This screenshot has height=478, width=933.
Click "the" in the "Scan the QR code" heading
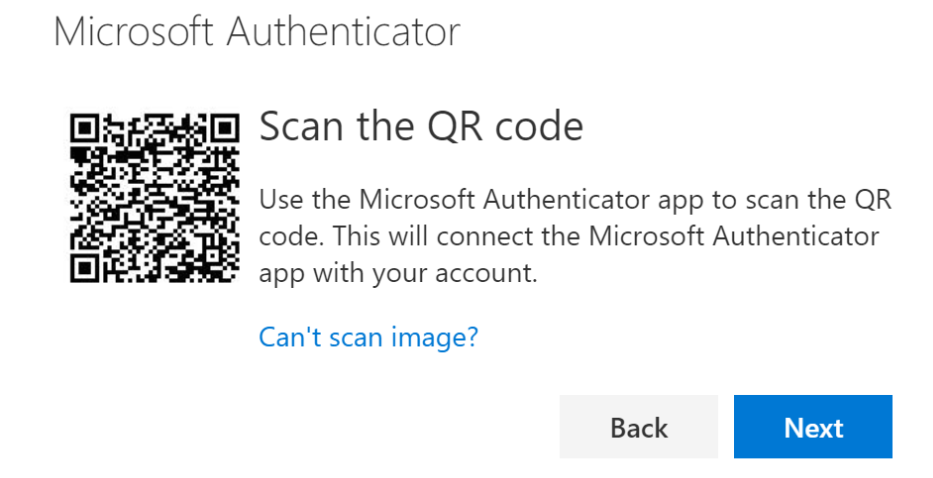coord(387,126)
